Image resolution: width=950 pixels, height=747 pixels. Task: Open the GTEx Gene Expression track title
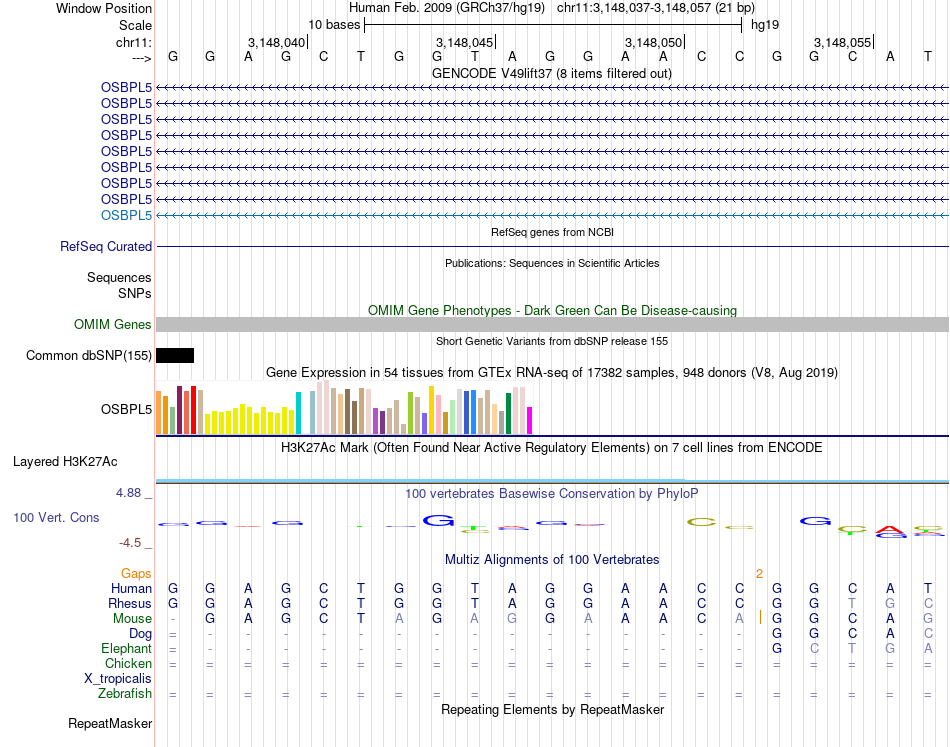coord(552,373)
